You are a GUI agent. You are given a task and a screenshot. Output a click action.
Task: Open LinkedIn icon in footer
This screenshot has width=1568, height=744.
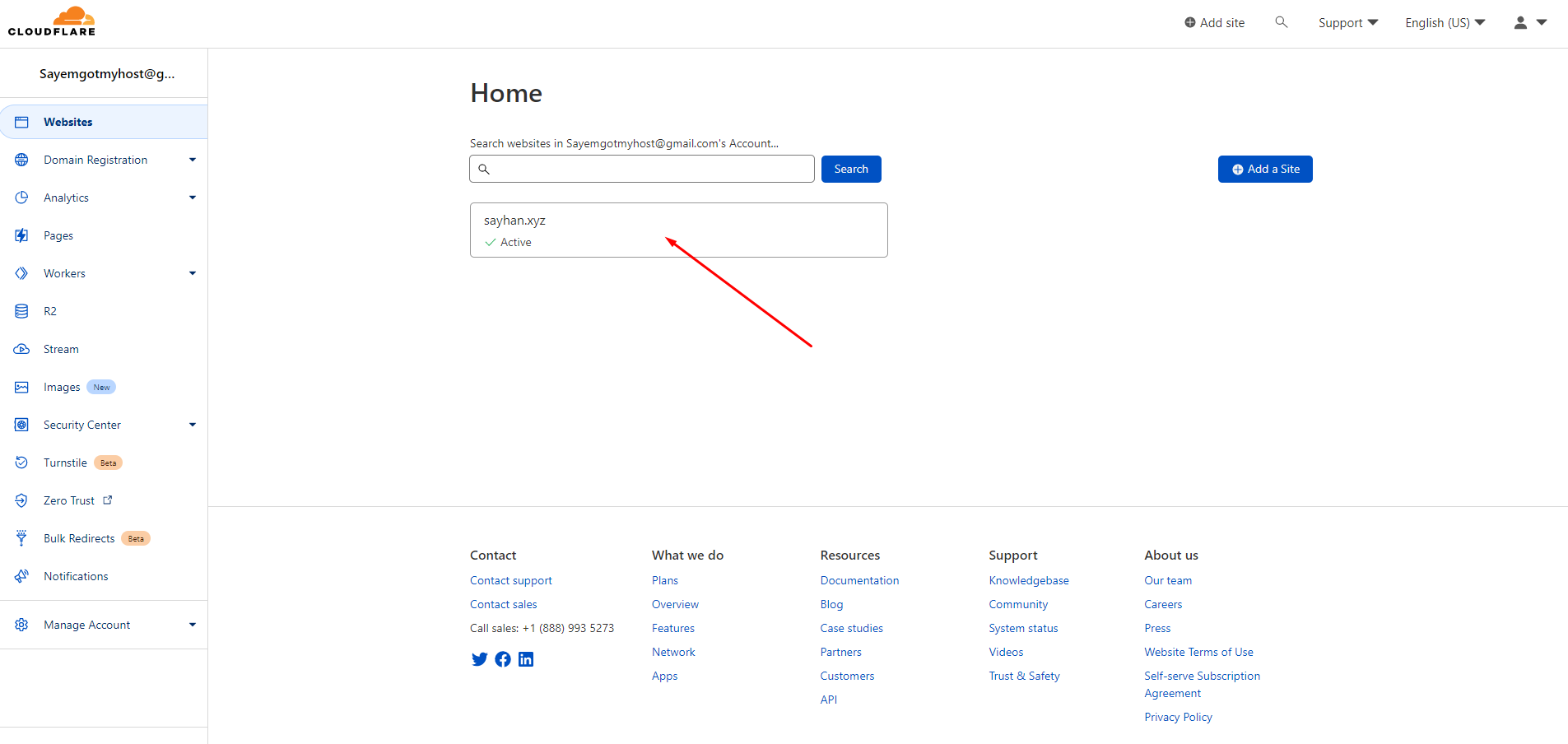click(526, 659)
